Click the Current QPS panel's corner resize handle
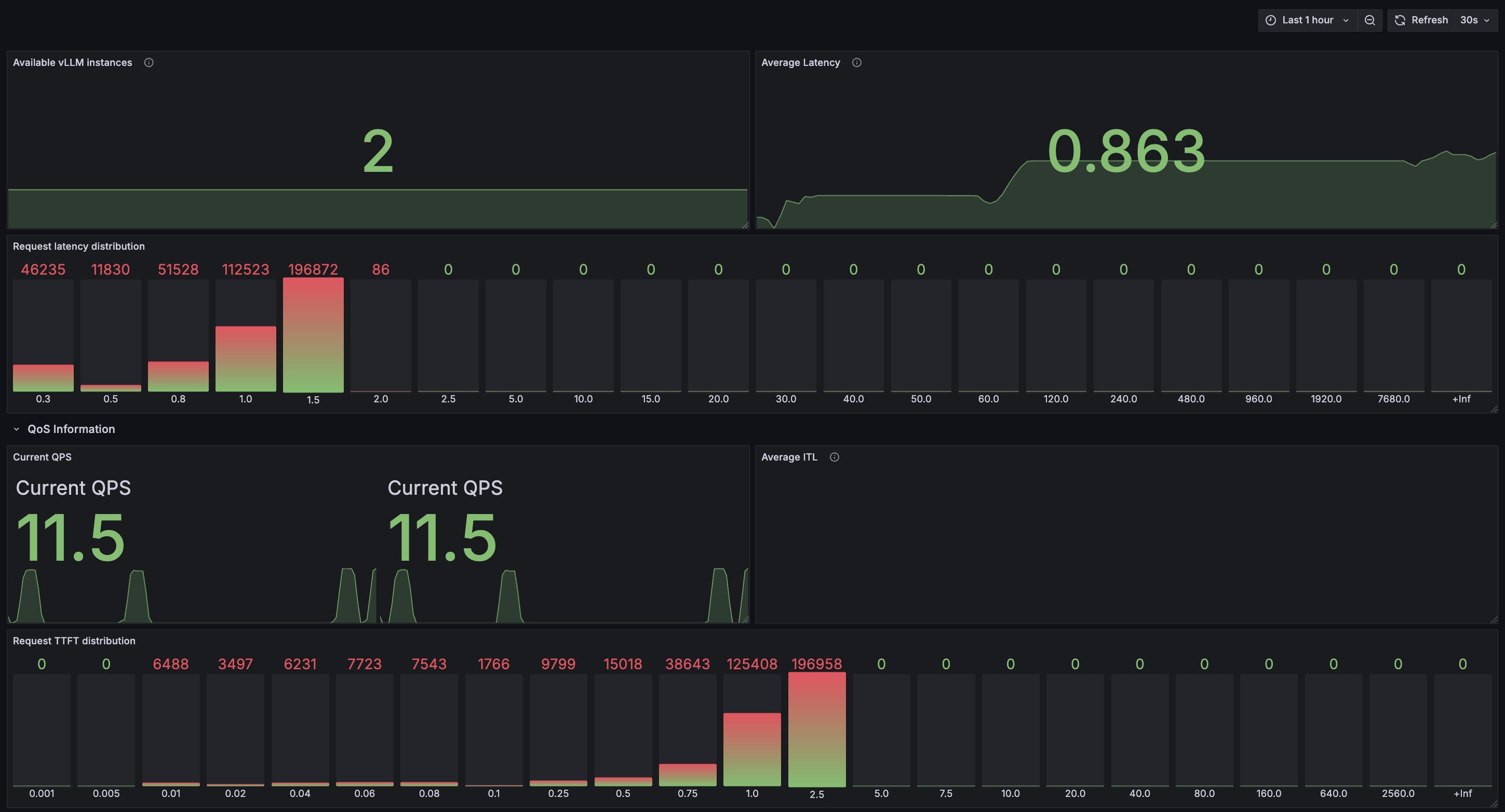The height and width of the screenshot is (812, 1505). click(x=746, y=619)
